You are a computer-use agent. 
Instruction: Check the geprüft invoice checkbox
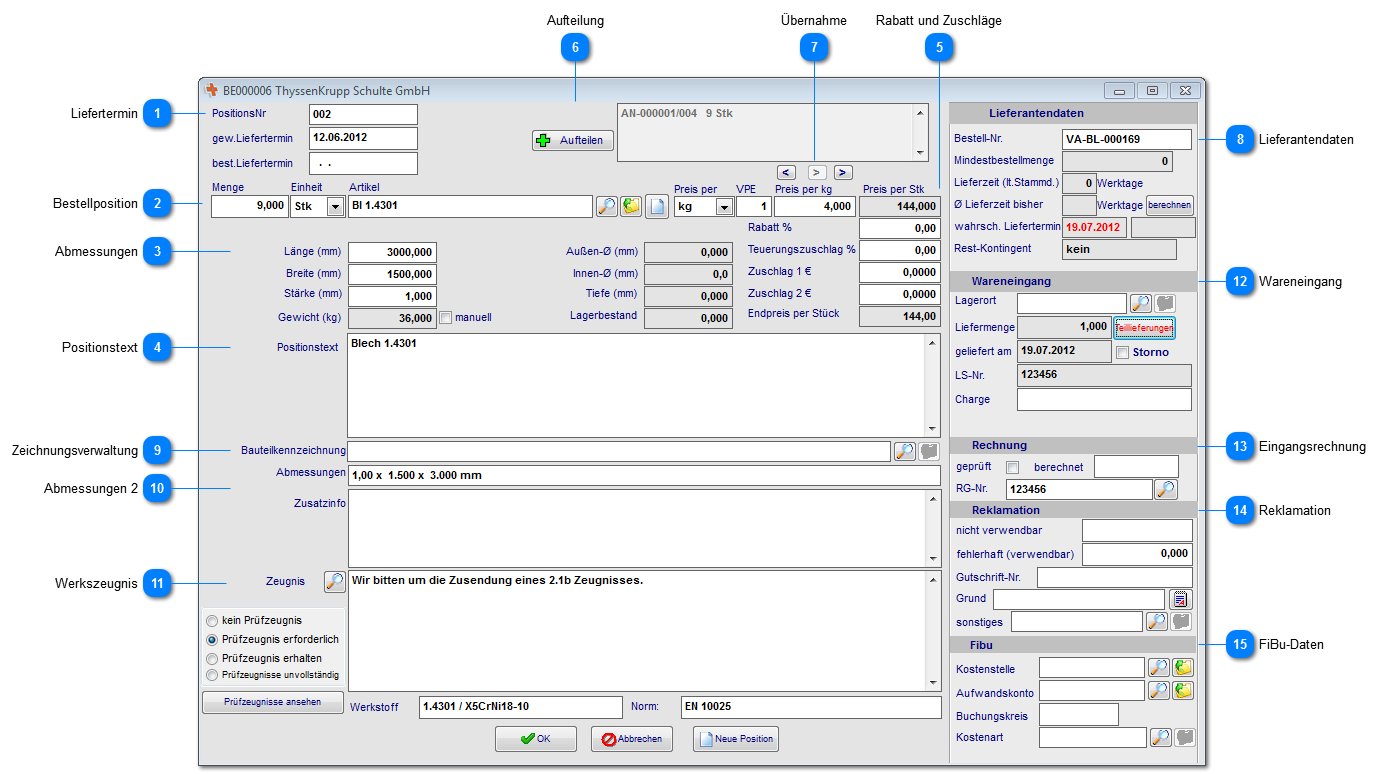(1012, 467)
